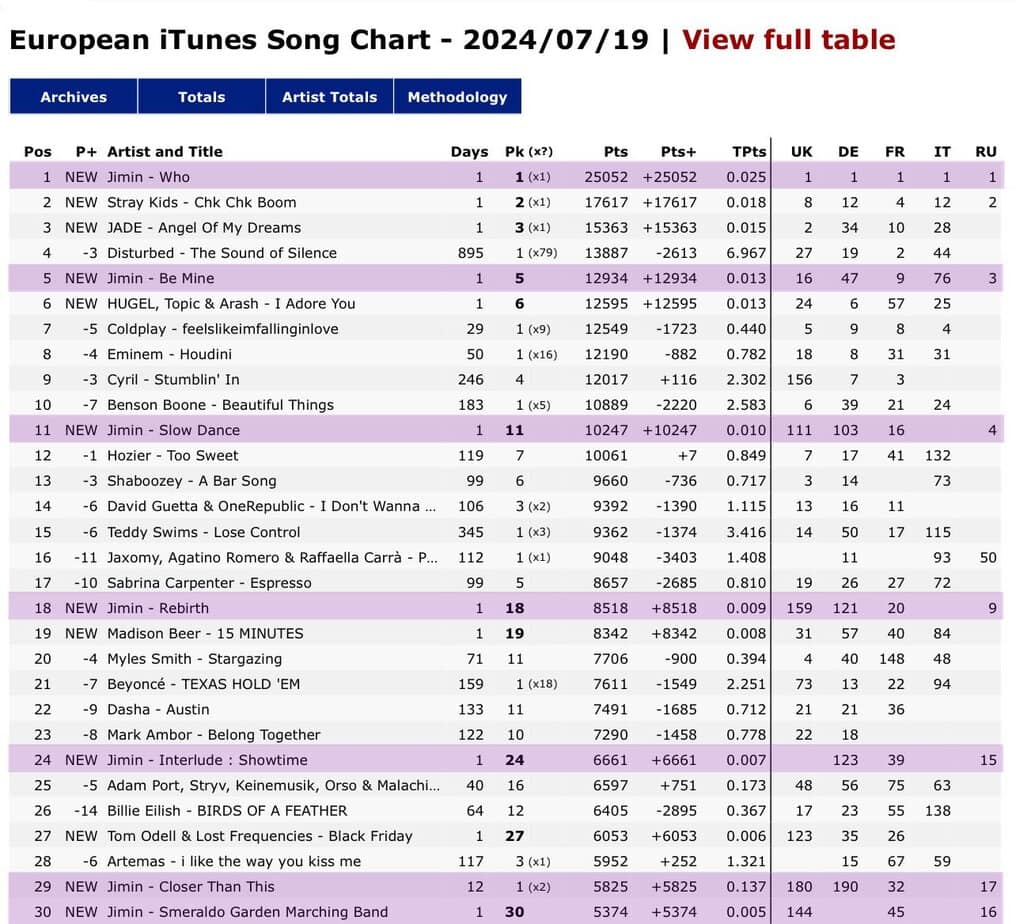Click the UK country column header
This screenshot has width=1016, height=924.
pyautogui.click(x=802, y=152)
